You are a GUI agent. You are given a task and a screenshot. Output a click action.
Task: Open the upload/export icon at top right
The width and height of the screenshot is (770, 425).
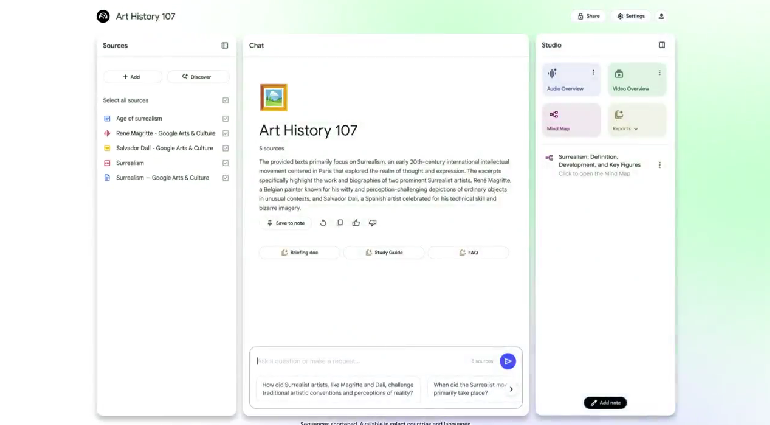(x=661, y=16)
